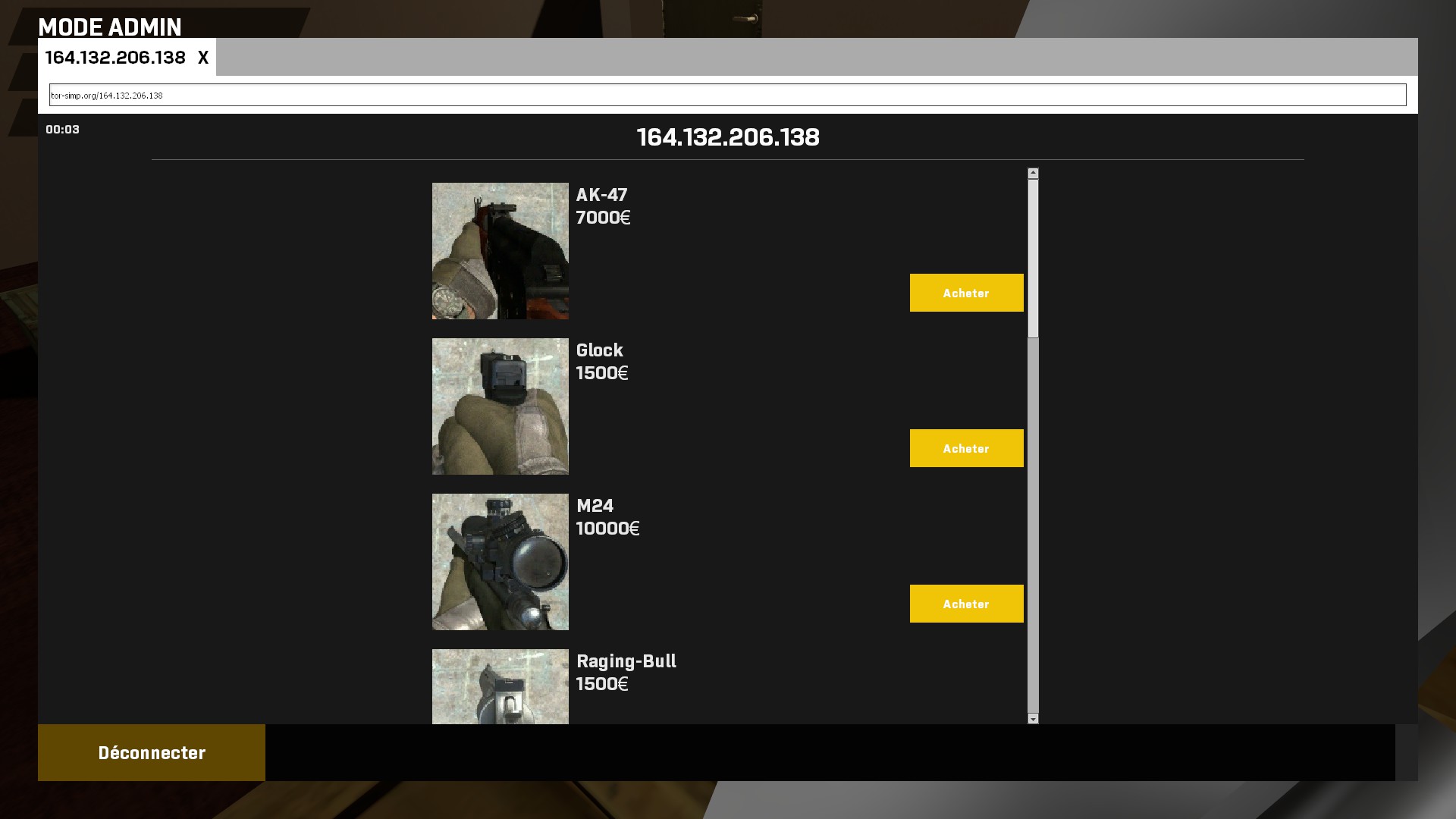Select the 164.132.206.138 browser tab

(x=115, y=58)
